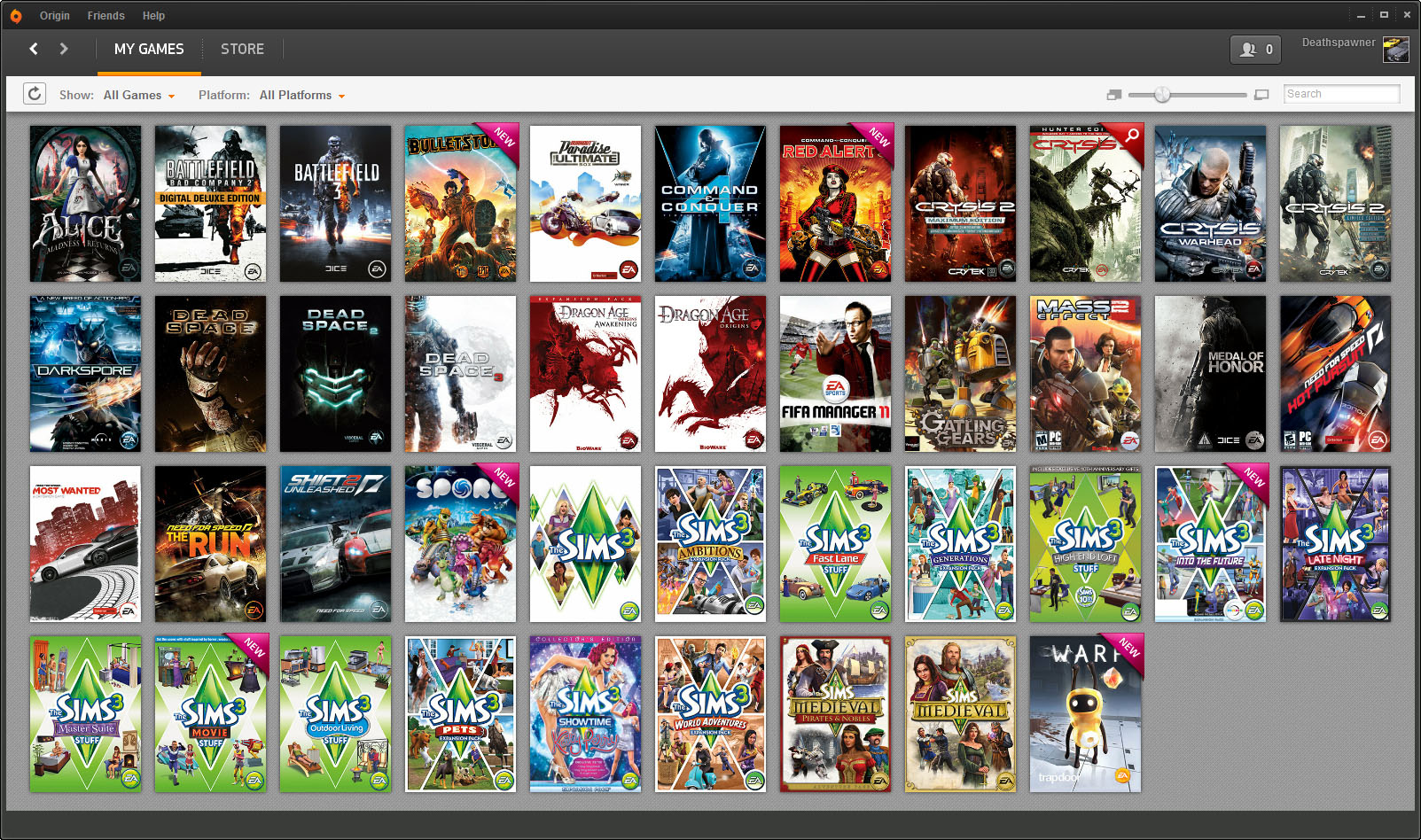Pick the Bulletstorm game tile
Screen dimensions: 1421x840
coord(460,204)
